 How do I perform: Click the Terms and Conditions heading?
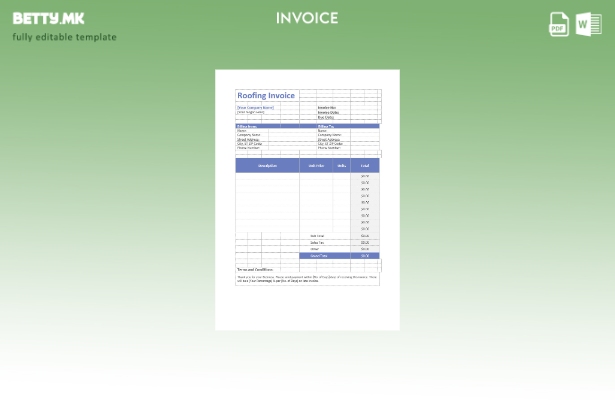pos(255,269)
